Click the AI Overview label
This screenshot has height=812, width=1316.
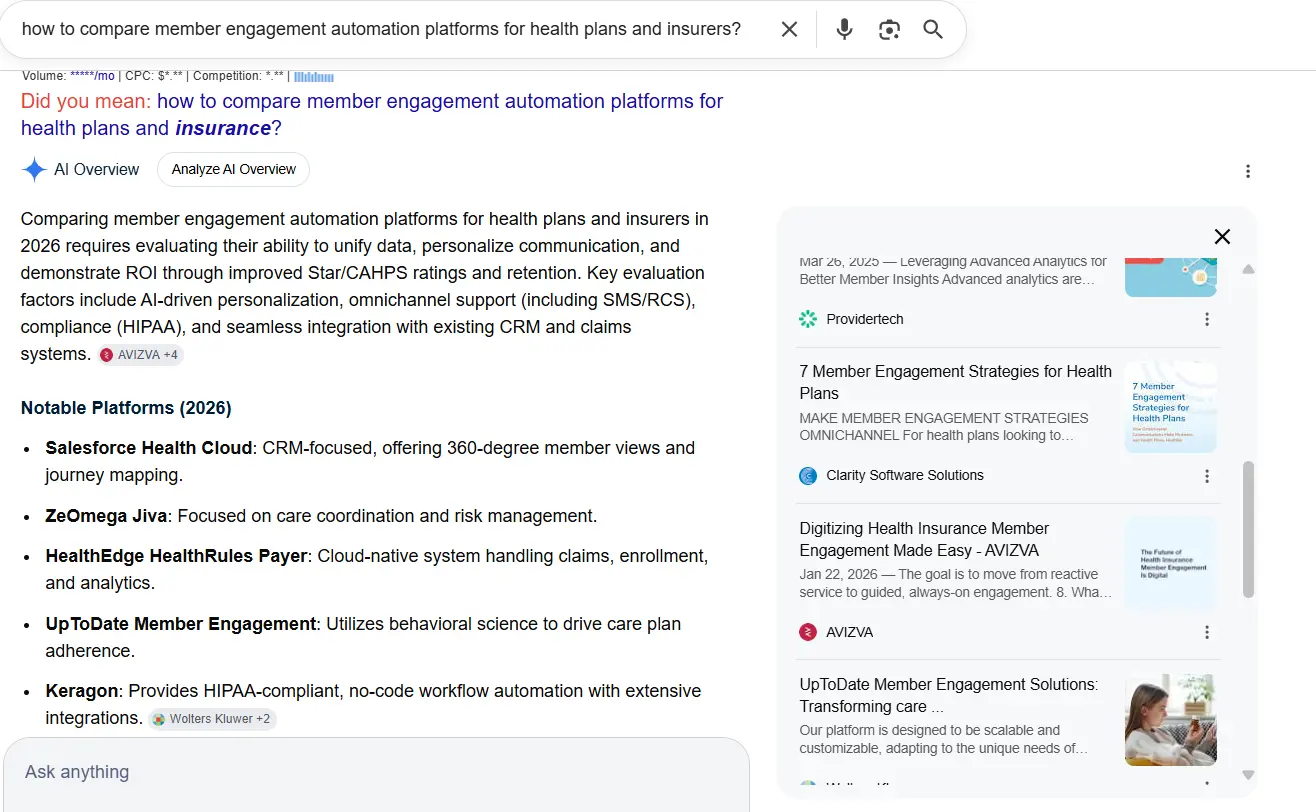tap(97, 170)
